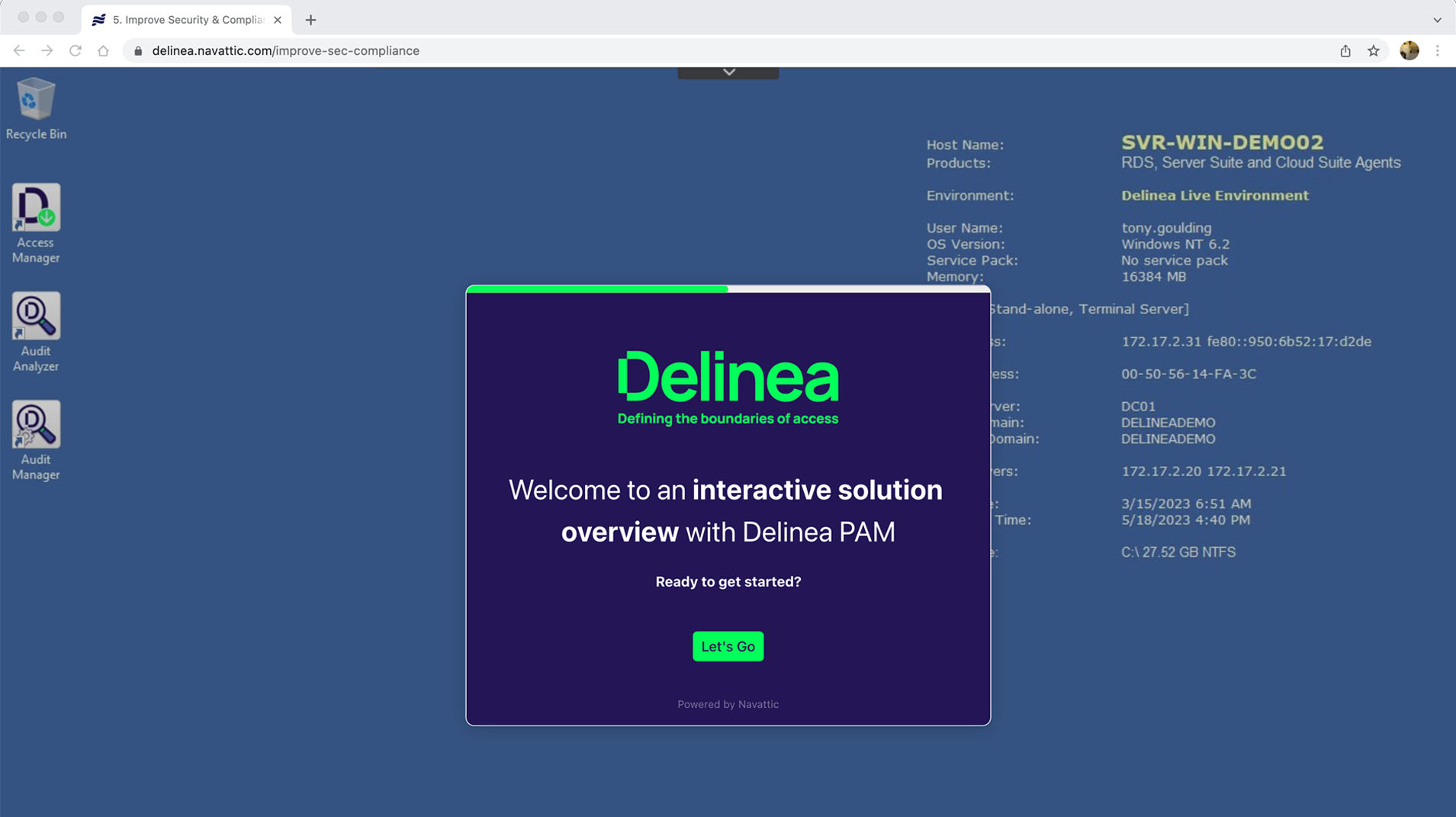Share this page via share icon

tap(1345, 50)
